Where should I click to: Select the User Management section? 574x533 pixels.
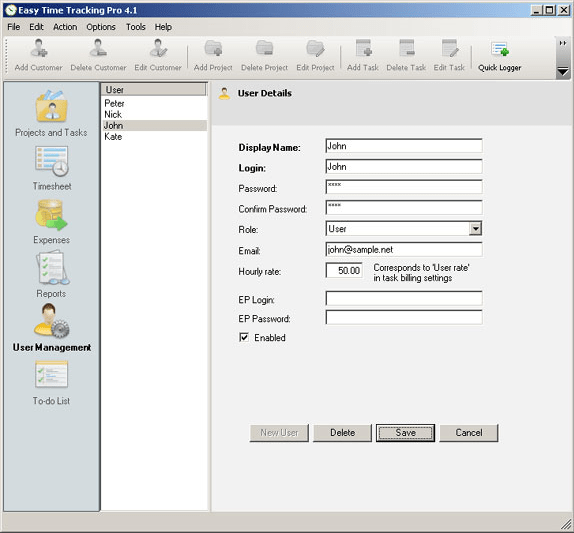pos(52,328)
